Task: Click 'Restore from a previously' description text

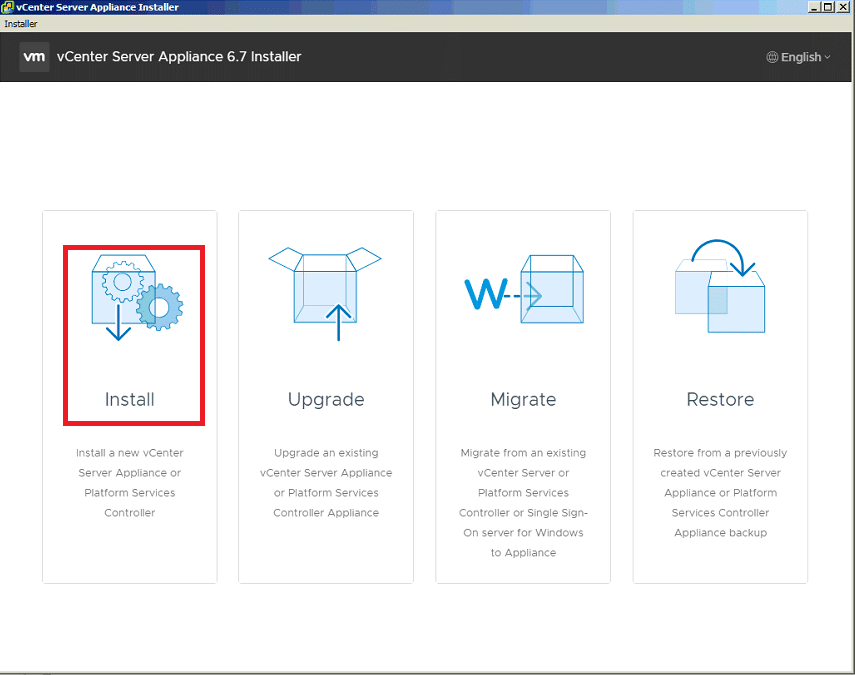Action: click(x=720, y=492)
